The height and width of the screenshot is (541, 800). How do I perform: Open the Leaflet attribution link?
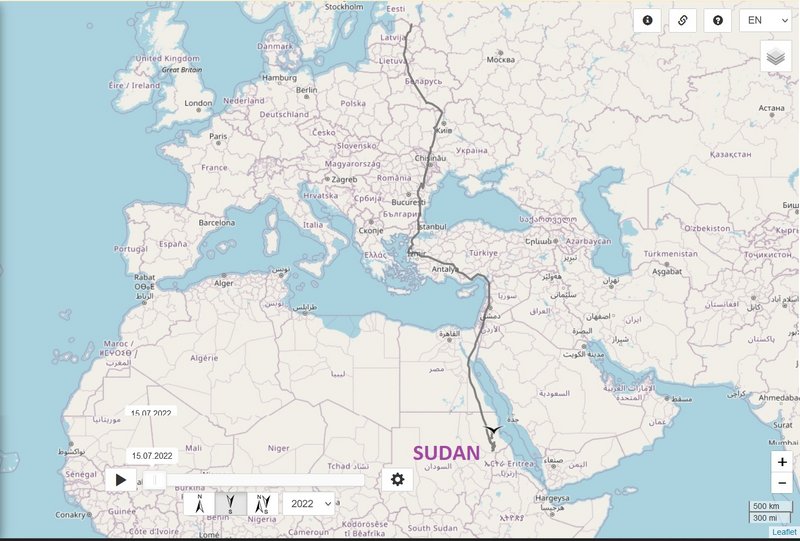[785, 532]
